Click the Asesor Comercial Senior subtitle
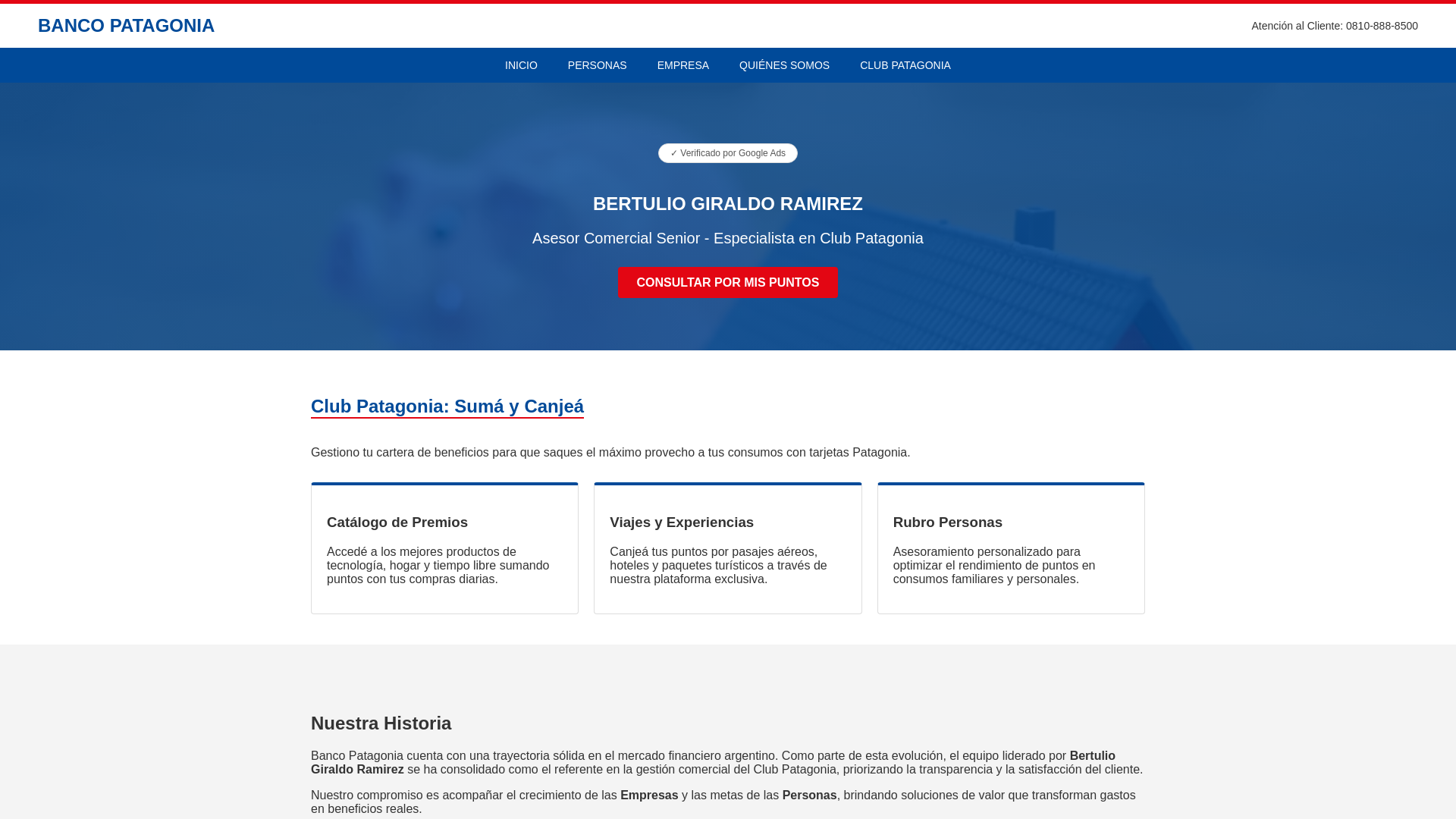Viewport: 1456px width, 819px height. [727, 238]
